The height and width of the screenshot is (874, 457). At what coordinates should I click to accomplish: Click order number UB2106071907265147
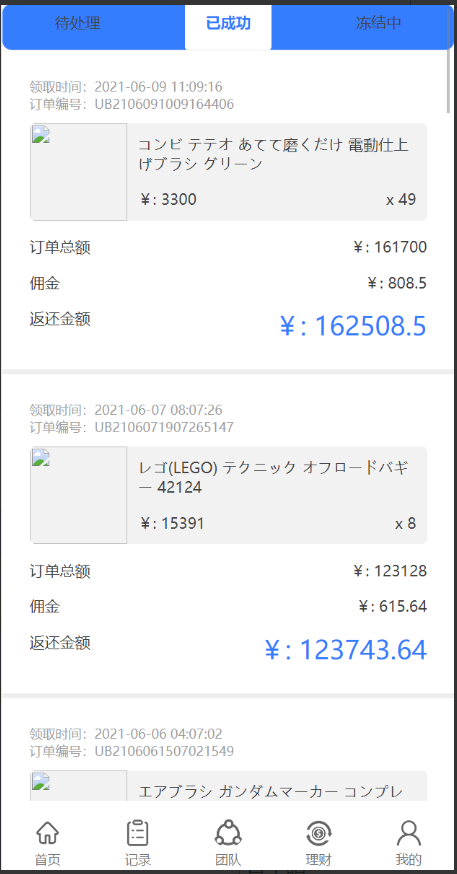(x=164, y=428)
